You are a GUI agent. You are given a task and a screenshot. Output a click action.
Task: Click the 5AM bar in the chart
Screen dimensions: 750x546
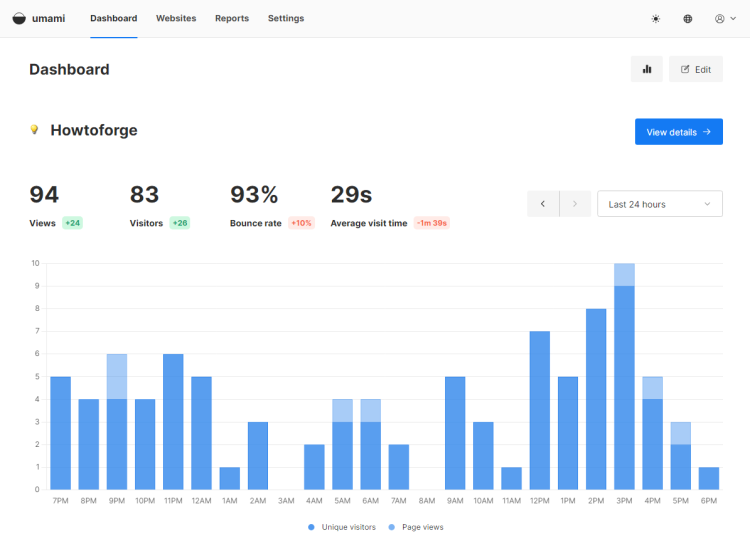[342, 444]
